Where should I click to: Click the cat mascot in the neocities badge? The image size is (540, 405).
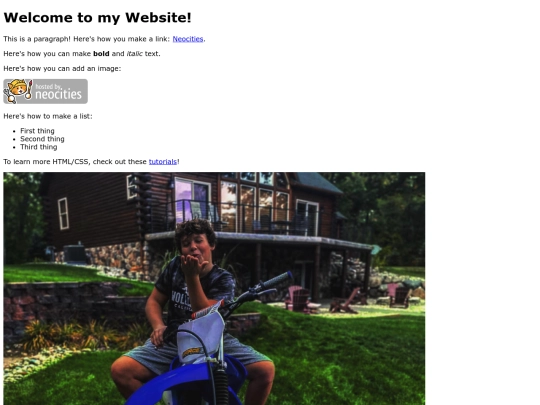coord(18,91)
